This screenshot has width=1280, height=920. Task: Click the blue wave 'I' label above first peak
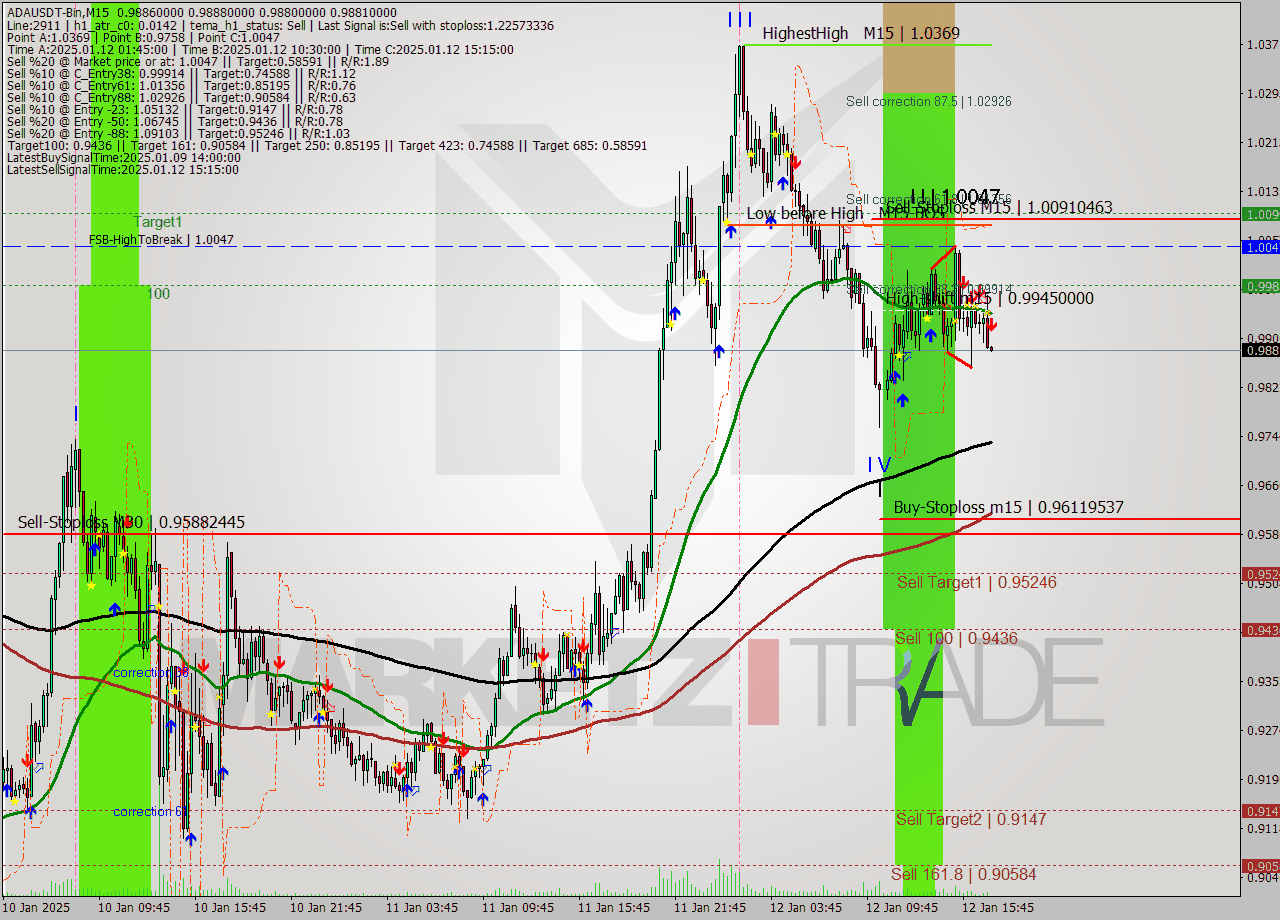coord(76,413)
